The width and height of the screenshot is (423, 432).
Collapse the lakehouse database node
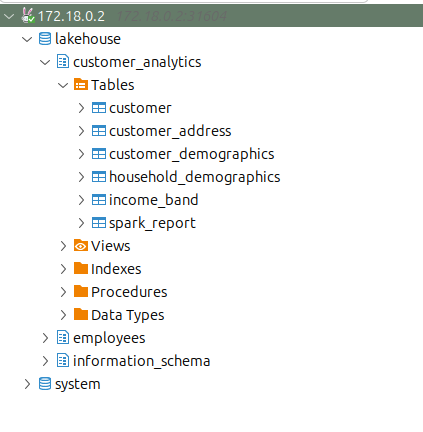pyautogui.click(x=27, y=39)
